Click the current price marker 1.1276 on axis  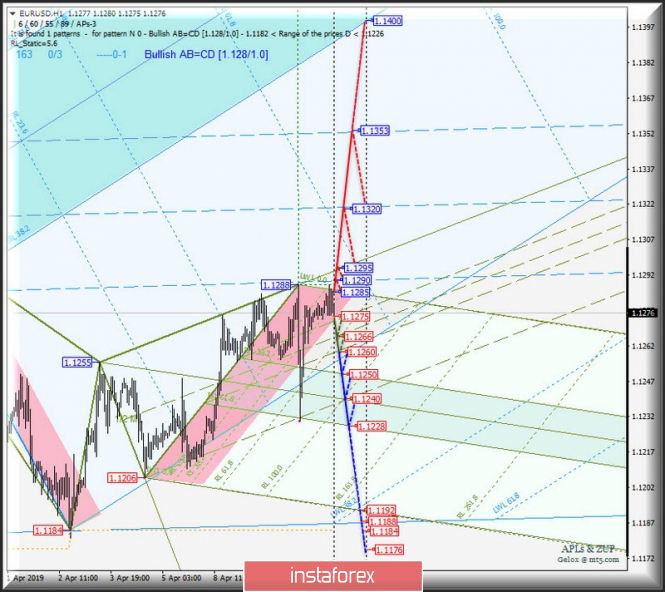(643, 313)
